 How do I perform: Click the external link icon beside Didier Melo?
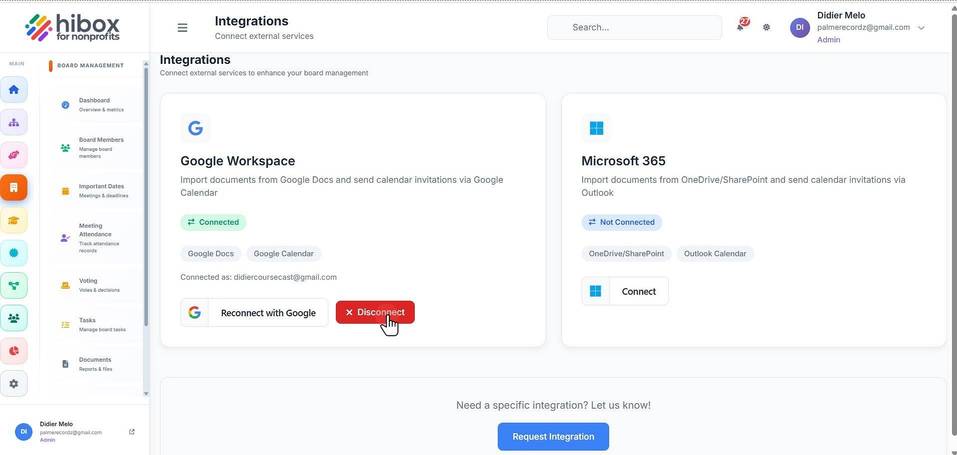[132, 432]
